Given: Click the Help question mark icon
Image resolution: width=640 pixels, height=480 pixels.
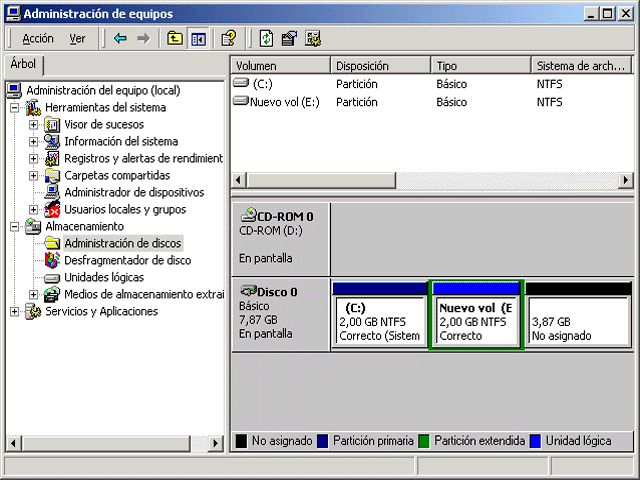Looking at the screenshot, I should 229,39.
